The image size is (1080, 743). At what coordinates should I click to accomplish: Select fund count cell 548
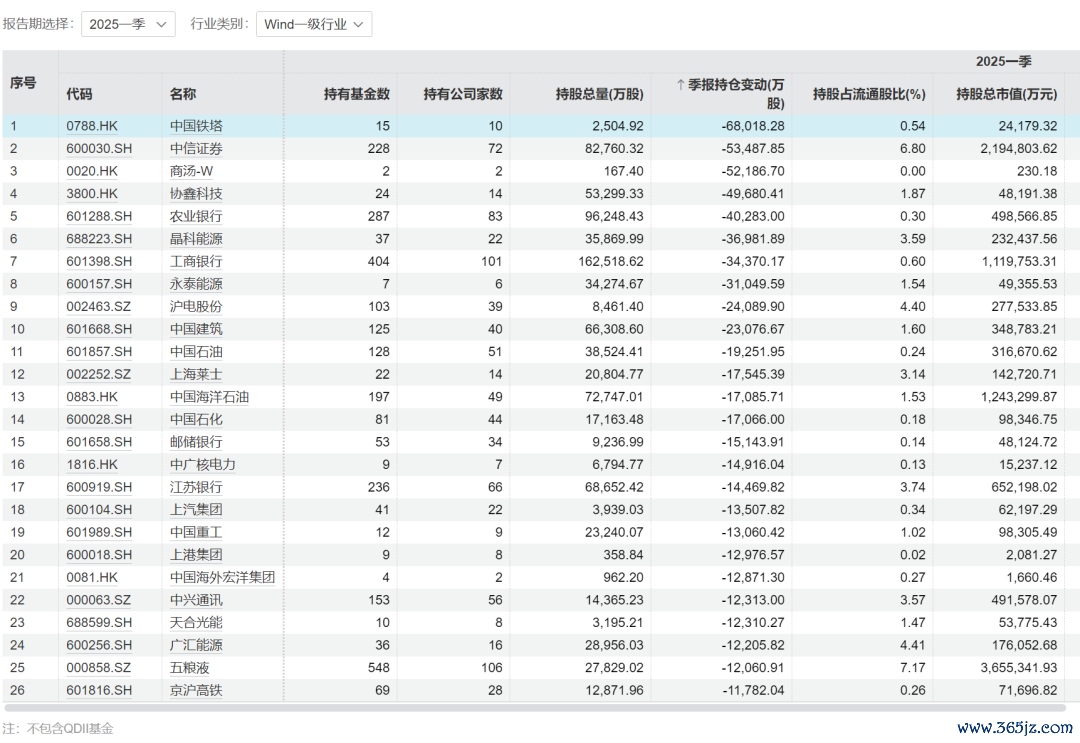pyautogui.click(x=379, y=668)
